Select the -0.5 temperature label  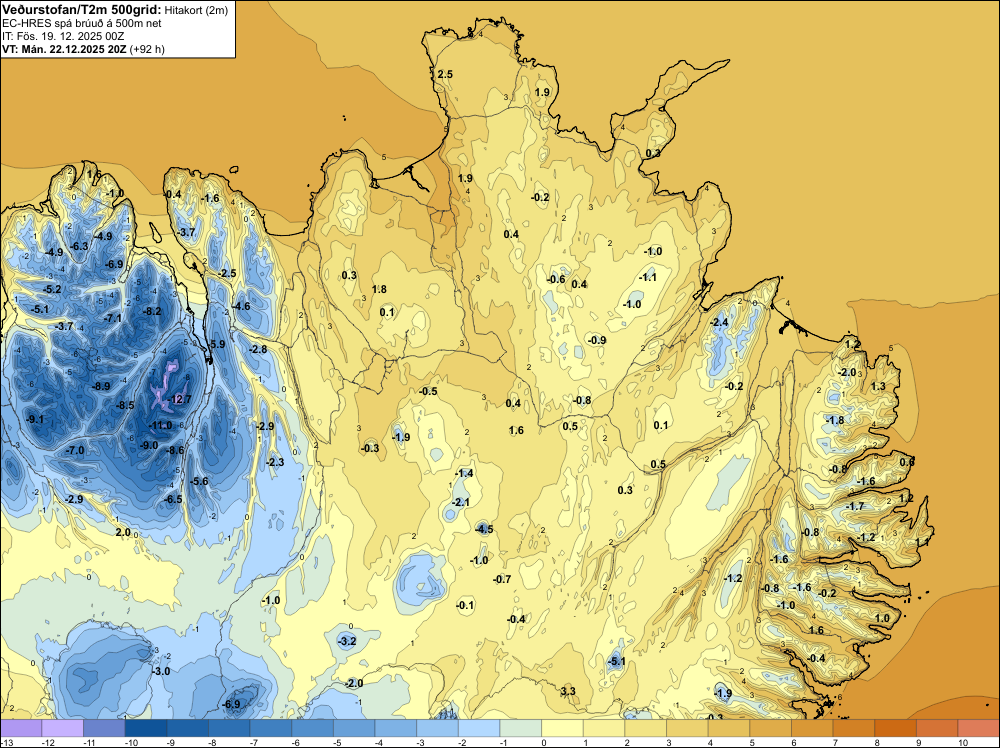tap(428, 391)
